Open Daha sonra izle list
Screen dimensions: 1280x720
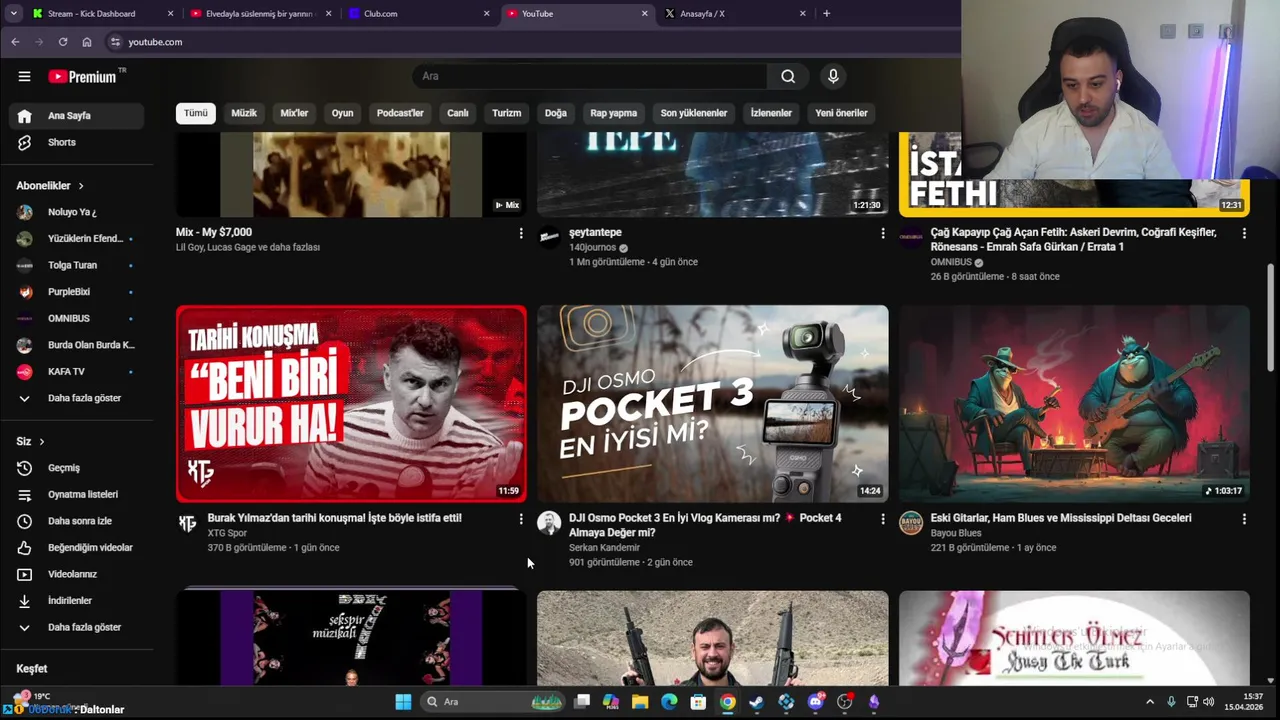76,521
